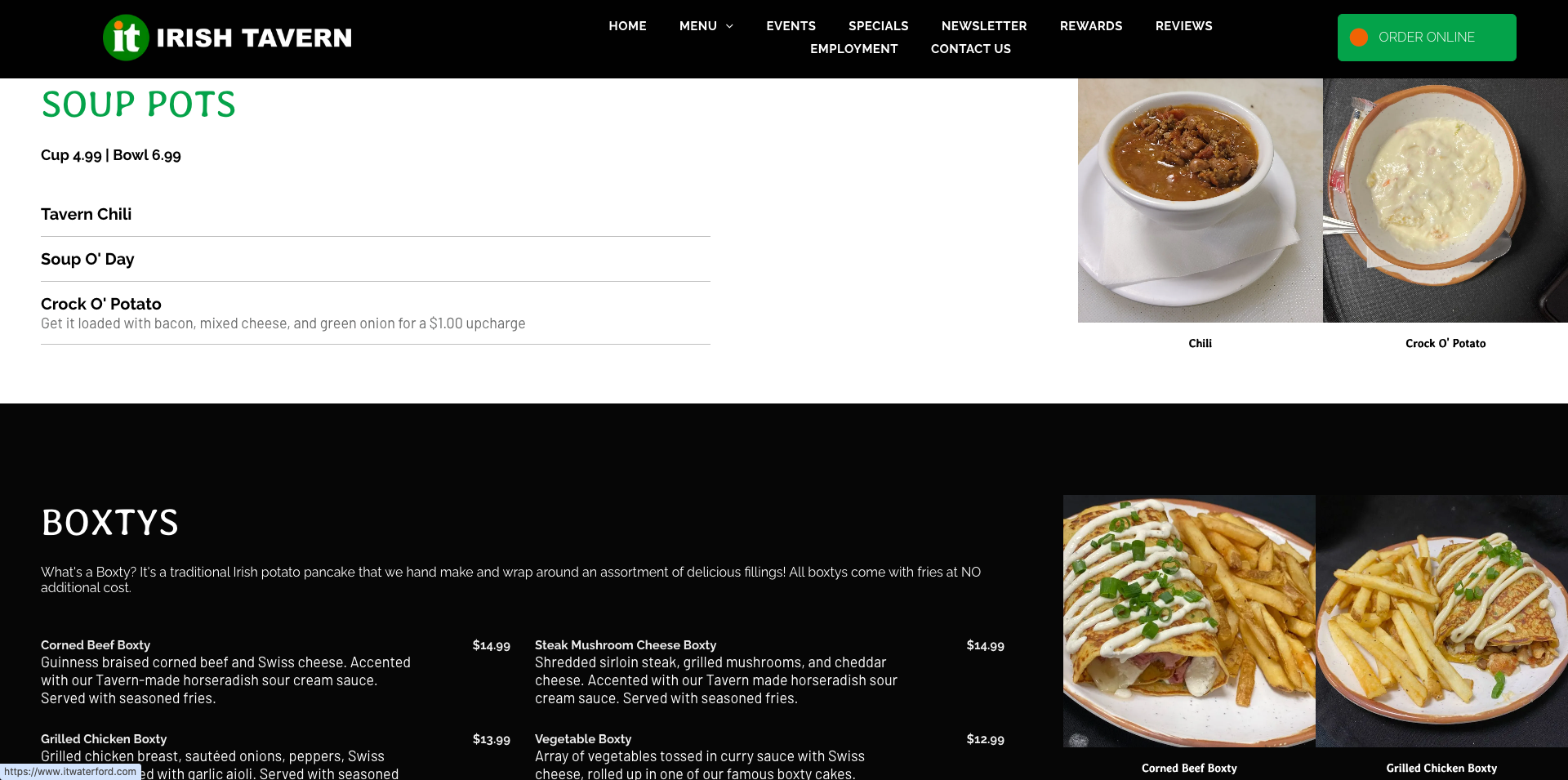Go to the Events page
This screenshot has width=1568, height=780.
pyautogui.click(x=791, y=26)
